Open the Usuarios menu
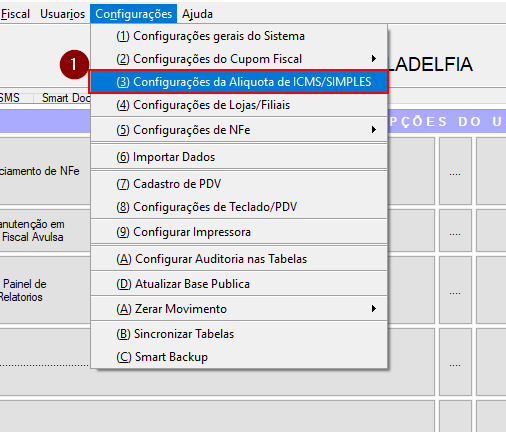This screenshot has width=506, height=432. click(x=62, y=14)
